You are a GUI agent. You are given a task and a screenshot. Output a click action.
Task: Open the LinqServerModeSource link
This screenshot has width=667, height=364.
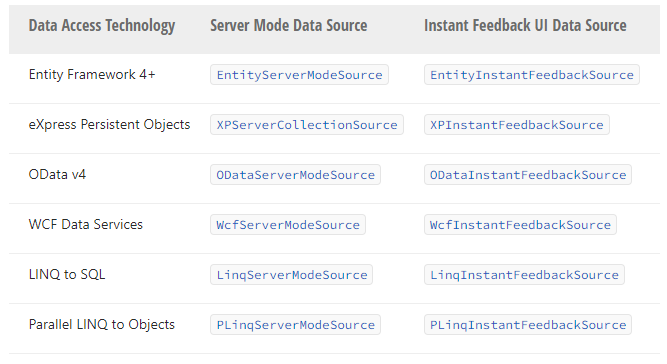(x=292, y=275)
